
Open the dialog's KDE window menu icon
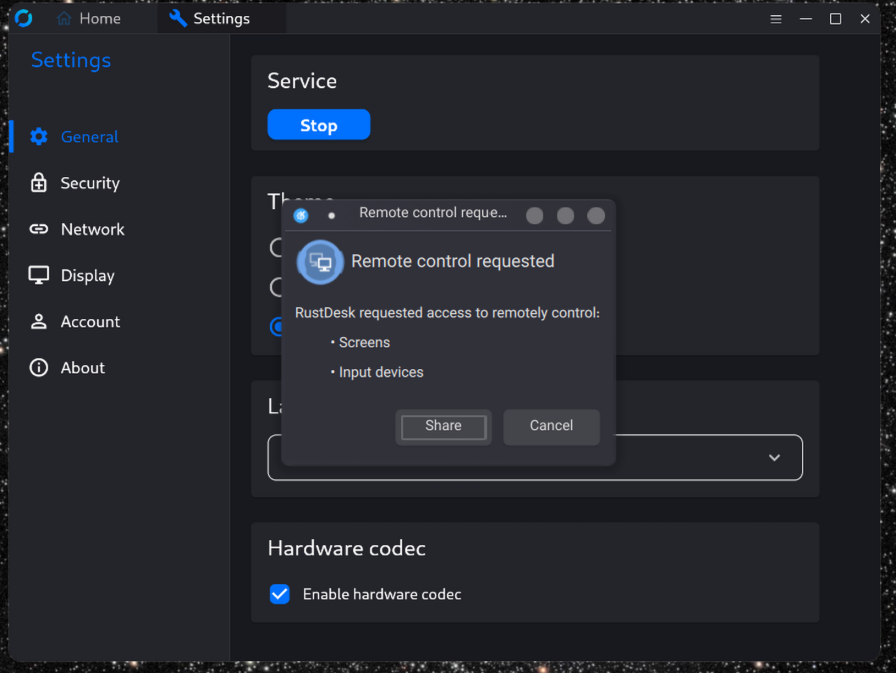click(301, 215)
